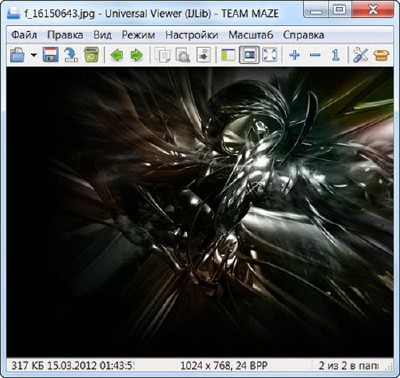Zoom out with the minus icon

[x=315, y=55]
